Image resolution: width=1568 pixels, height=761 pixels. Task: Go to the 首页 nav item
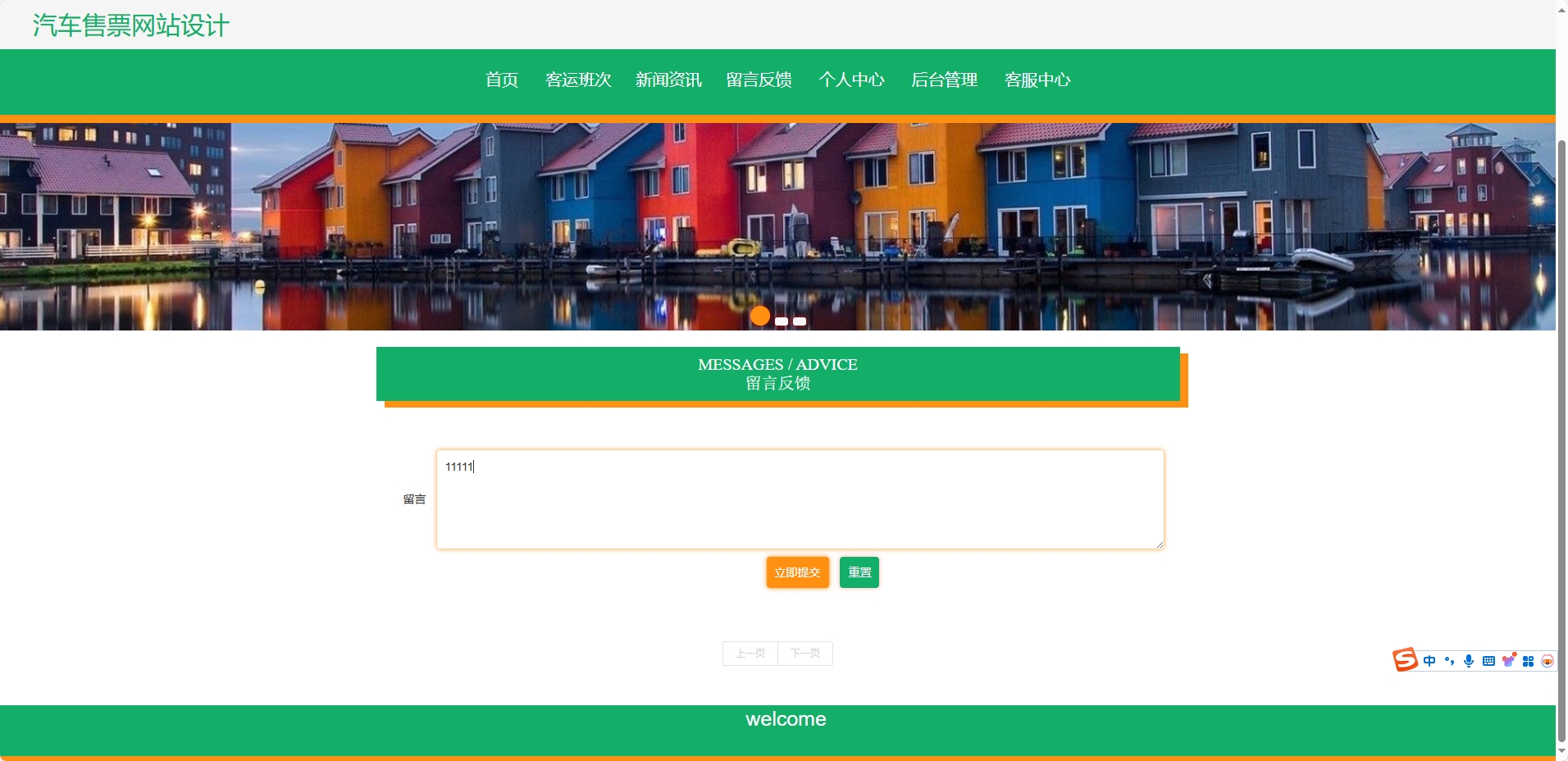coord(502,80)
